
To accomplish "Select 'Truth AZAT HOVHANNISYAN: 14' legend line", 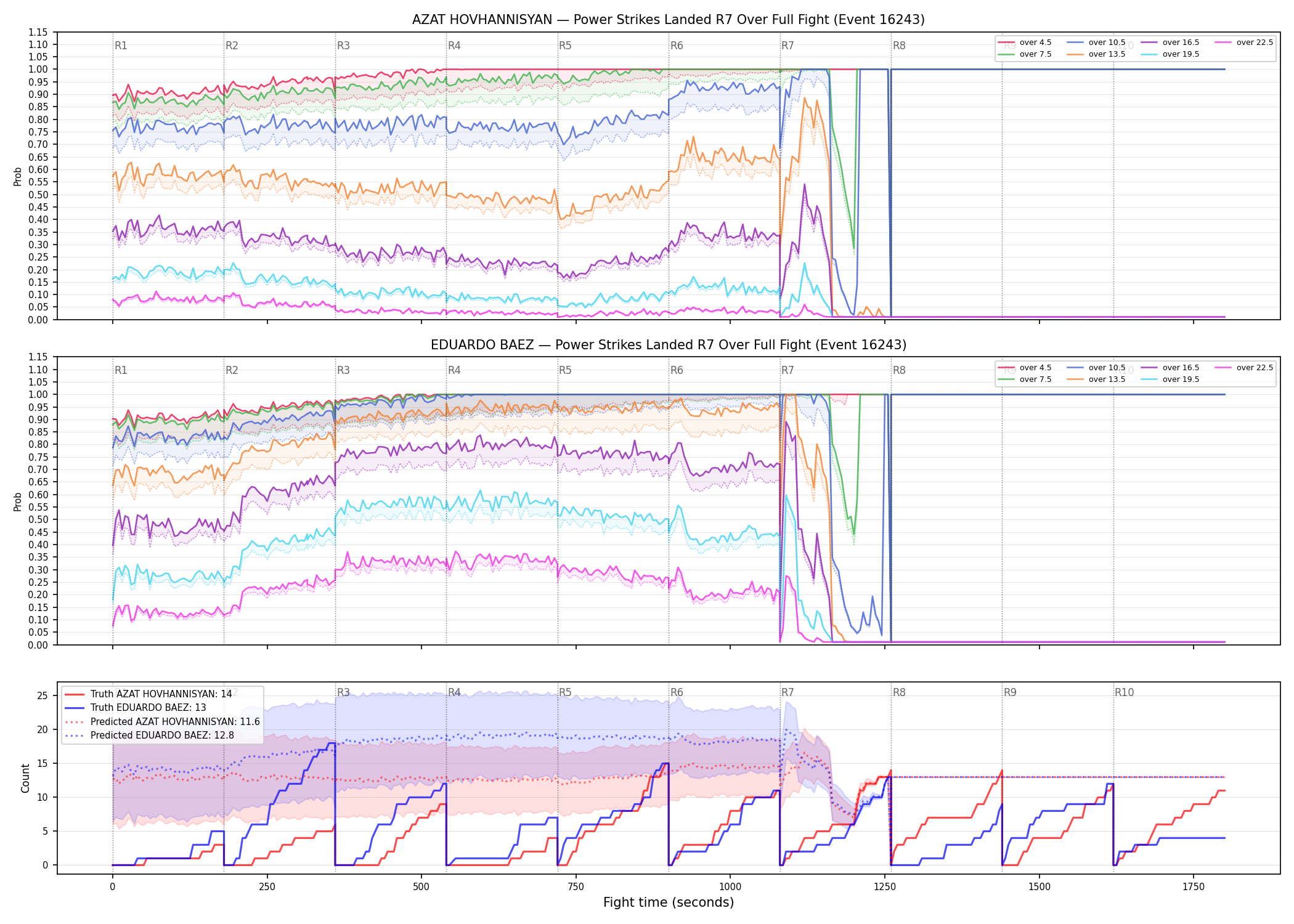I will [x=149, y=694].
